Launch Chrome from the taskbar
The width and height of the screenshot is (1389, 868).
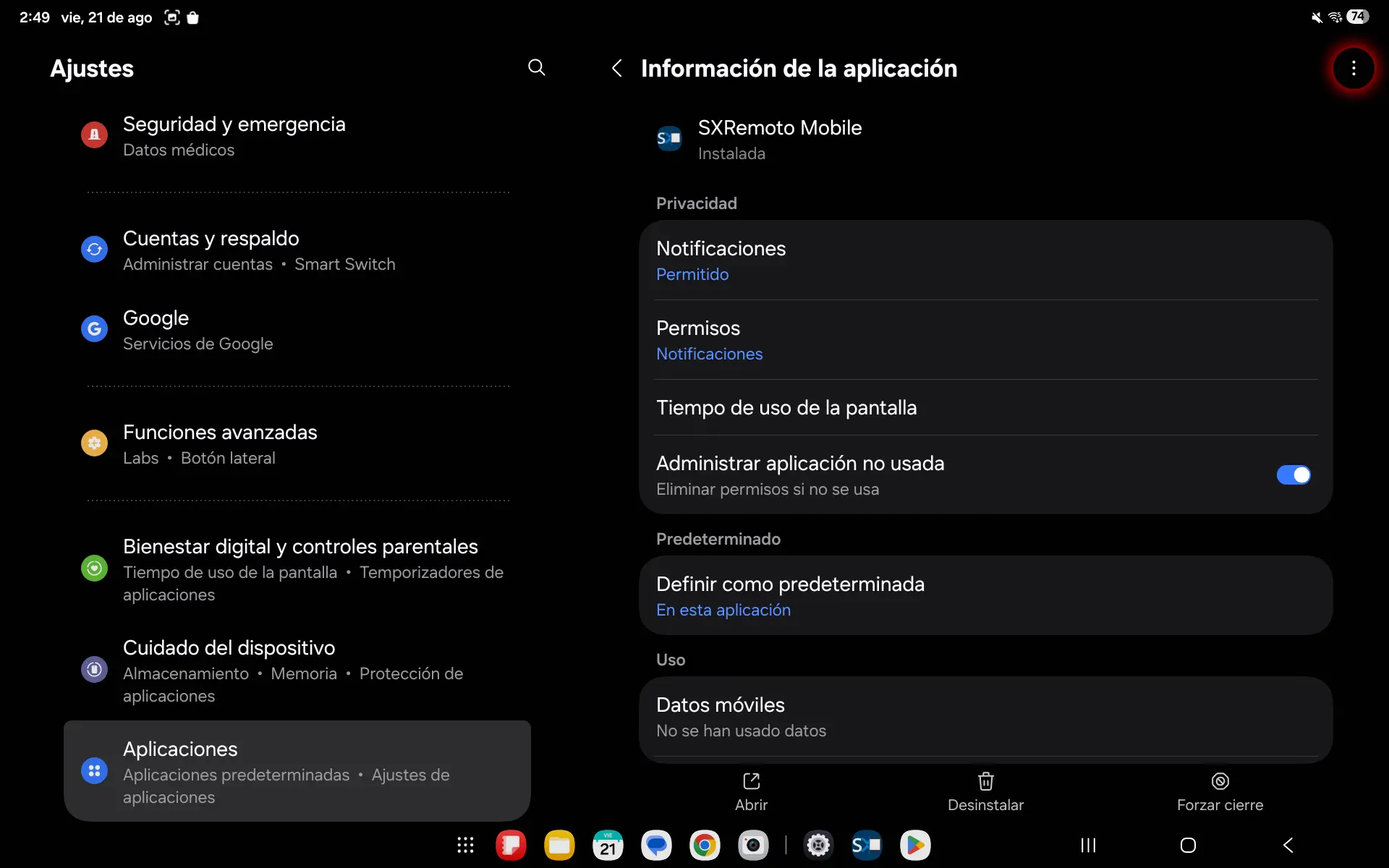click(x=705, y=845)
